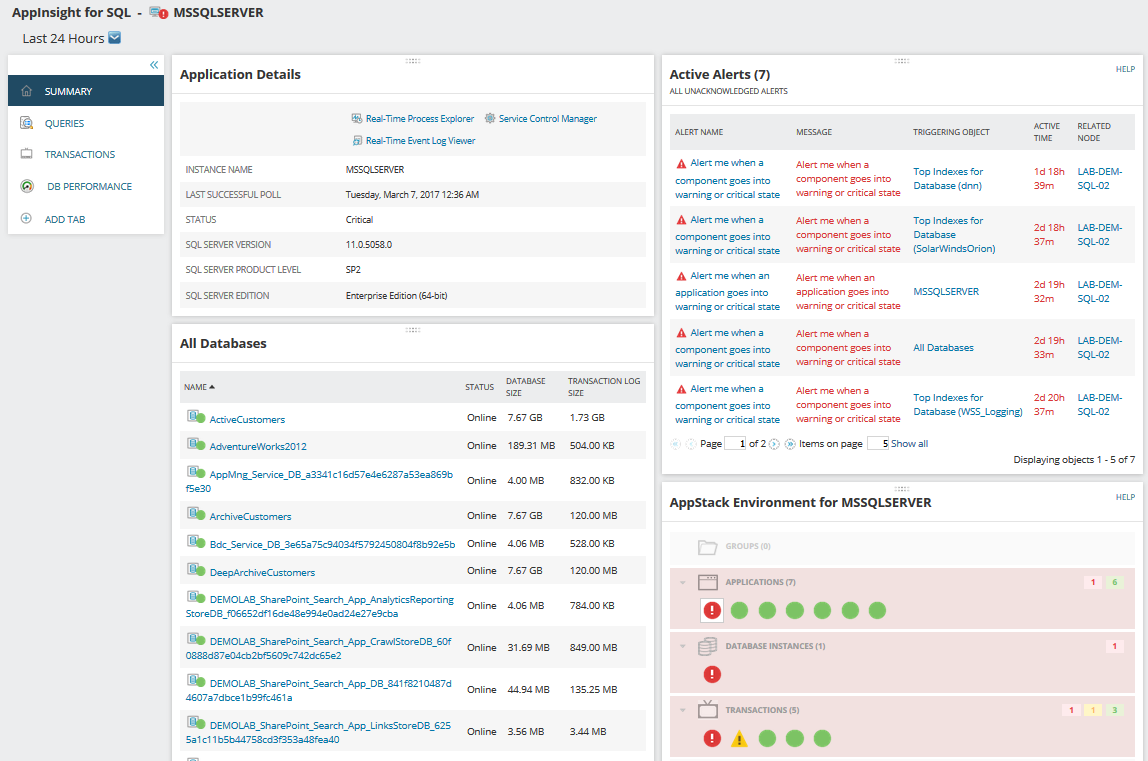Open the ArchiveCustomers database link

click(250, 516)
